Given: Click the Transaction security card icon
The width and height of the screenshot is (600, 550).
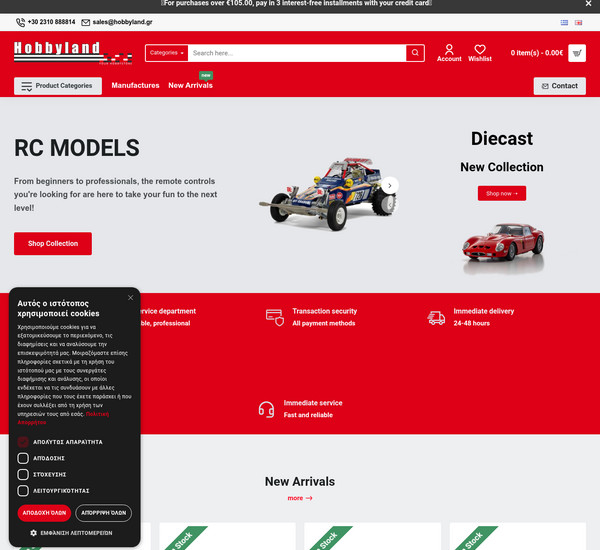Looking at the screenshot, I should click(275, 317).
